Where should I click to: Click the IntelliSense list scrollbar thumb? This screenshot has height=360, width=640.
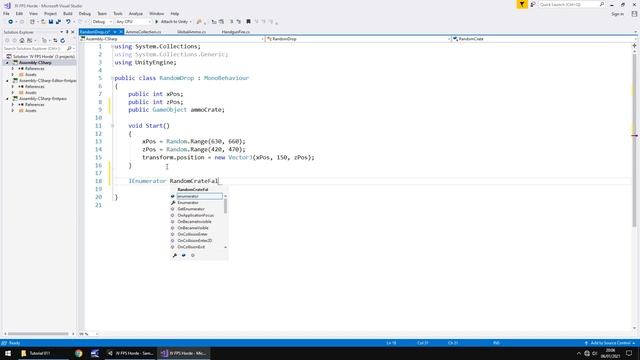(225, 206)
